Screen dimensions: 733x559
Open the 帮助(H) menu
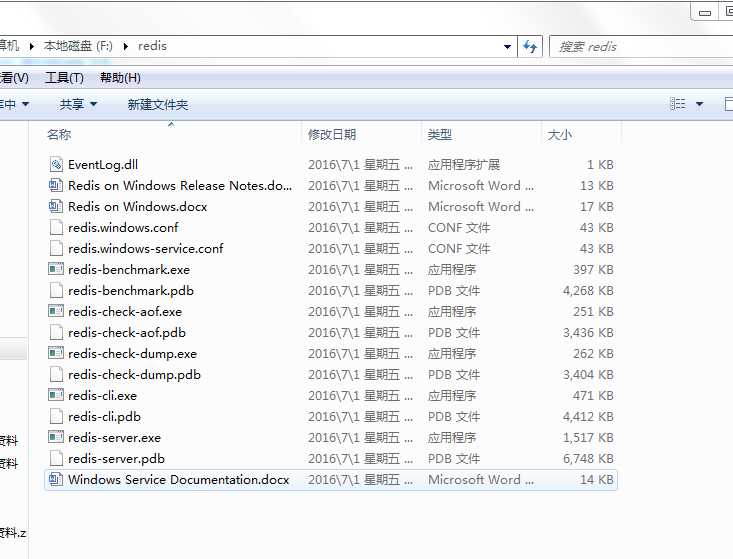120,78
